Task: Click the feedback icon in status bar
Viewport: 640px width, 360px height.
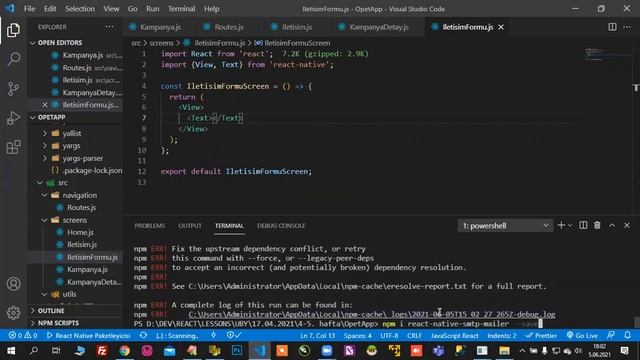Action: [x=611, y=336]
